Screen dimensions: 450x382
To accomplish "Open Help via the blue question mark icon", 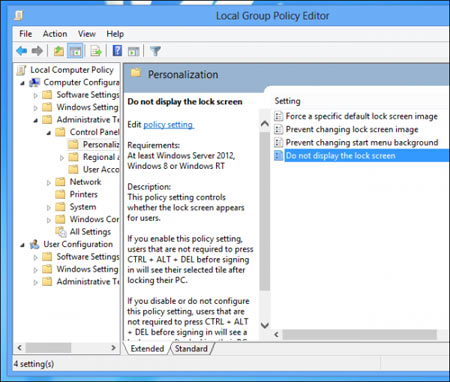I will 117,51.
